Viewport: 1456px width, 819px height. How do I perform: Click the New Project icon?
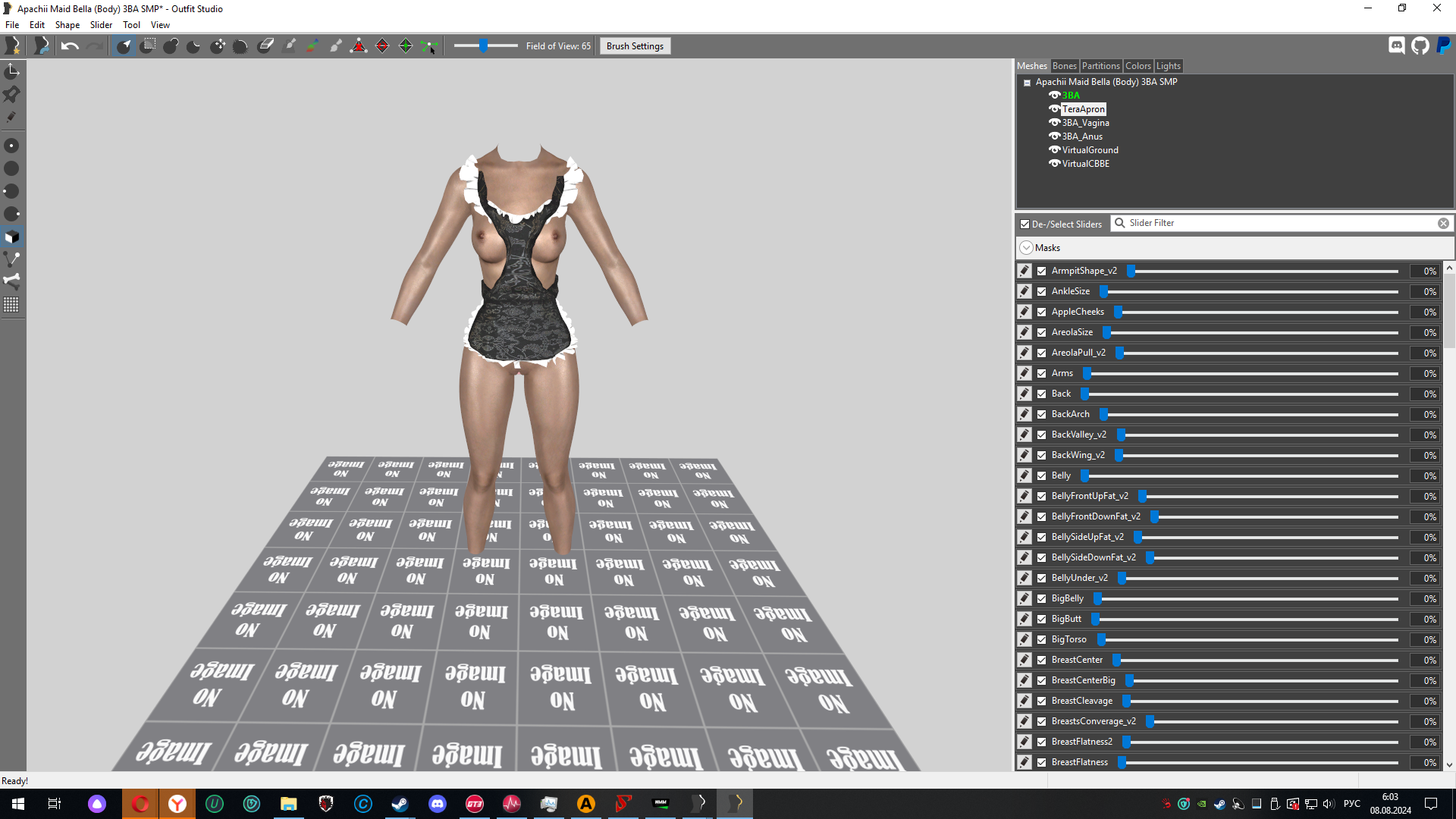point(13,46)
